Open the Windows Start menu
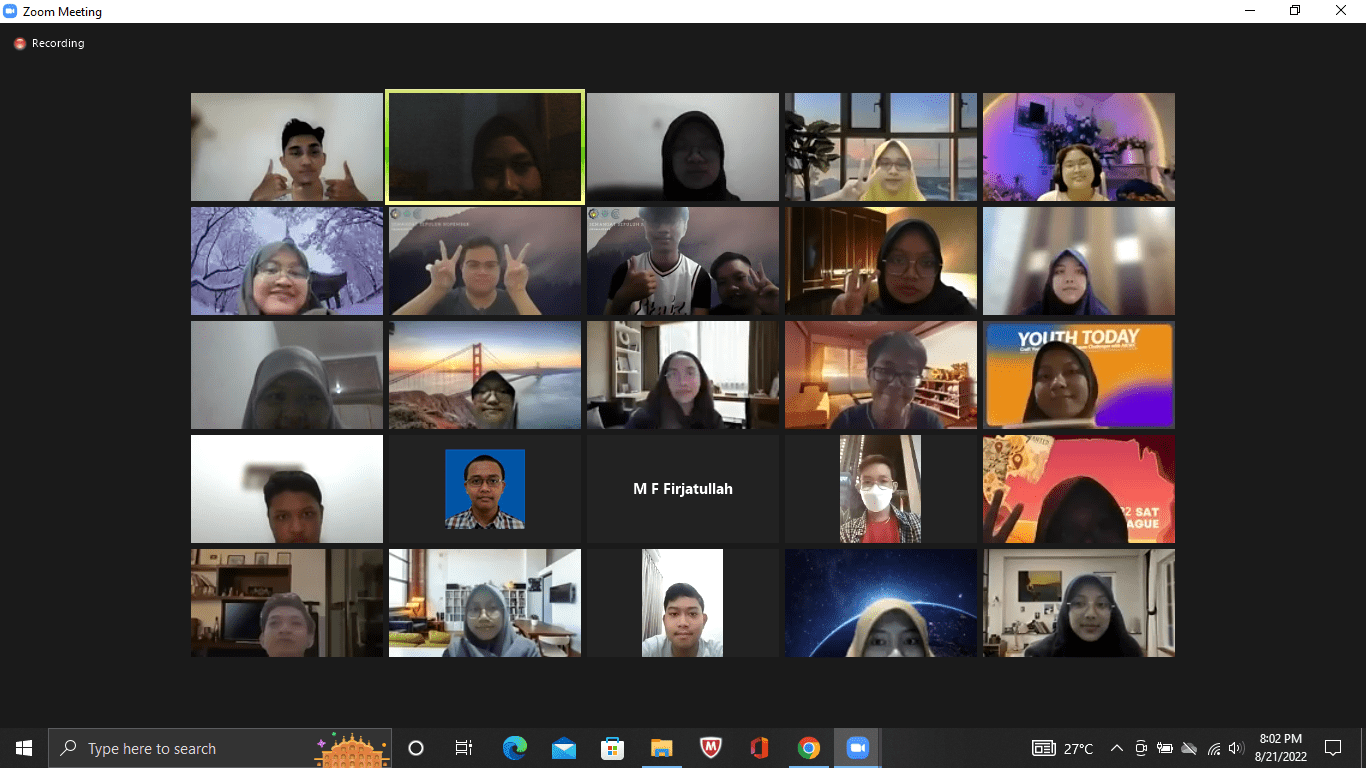 (x=24, y=748)
